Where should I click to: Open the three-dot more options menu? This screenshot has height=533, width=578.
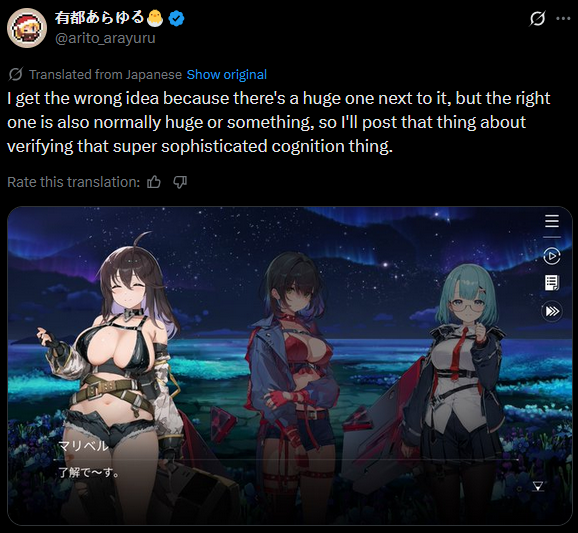point(563,18)
